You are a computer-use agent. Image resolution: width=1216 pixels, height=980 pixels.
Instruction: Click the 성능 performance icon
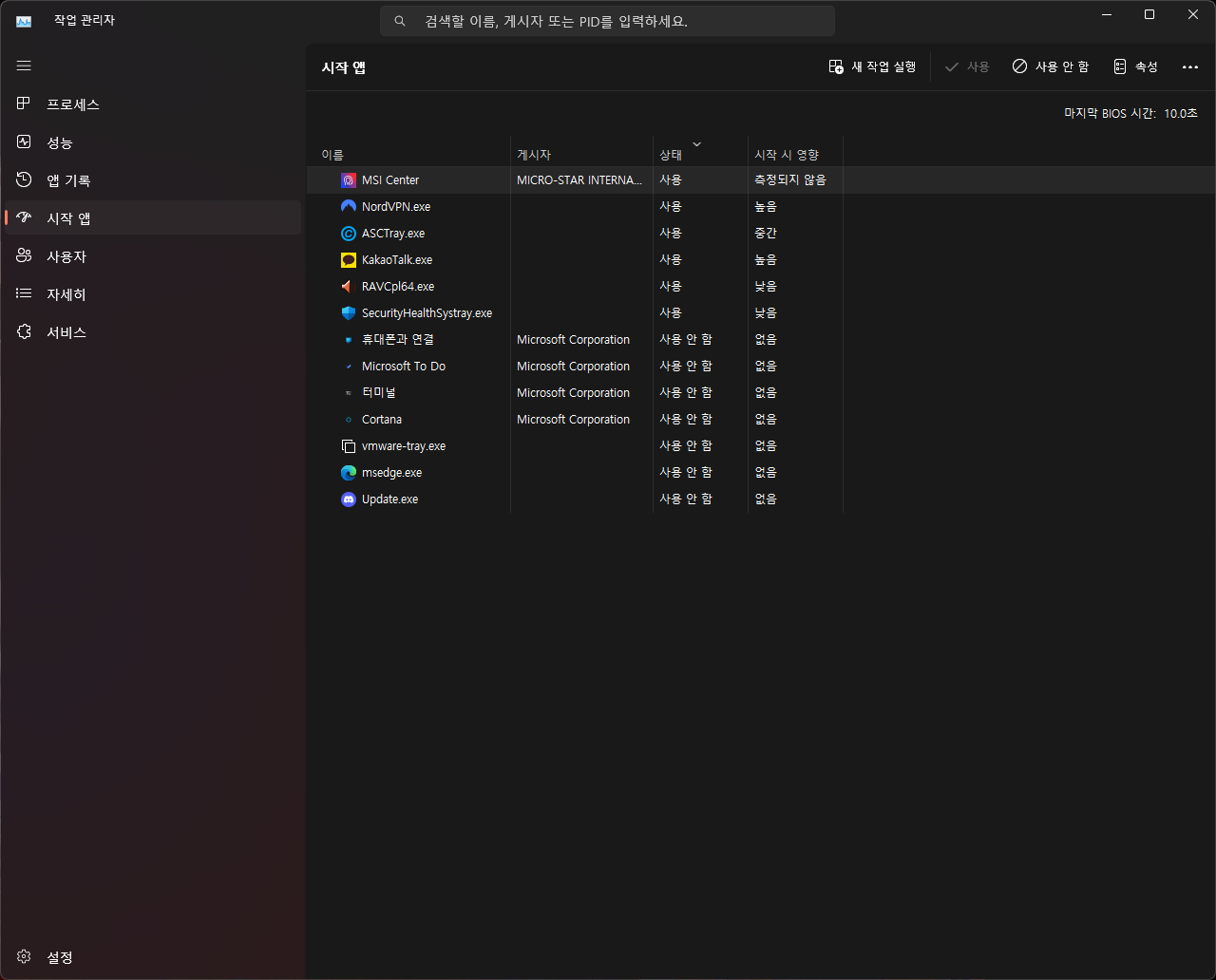[x=24, y=141]
